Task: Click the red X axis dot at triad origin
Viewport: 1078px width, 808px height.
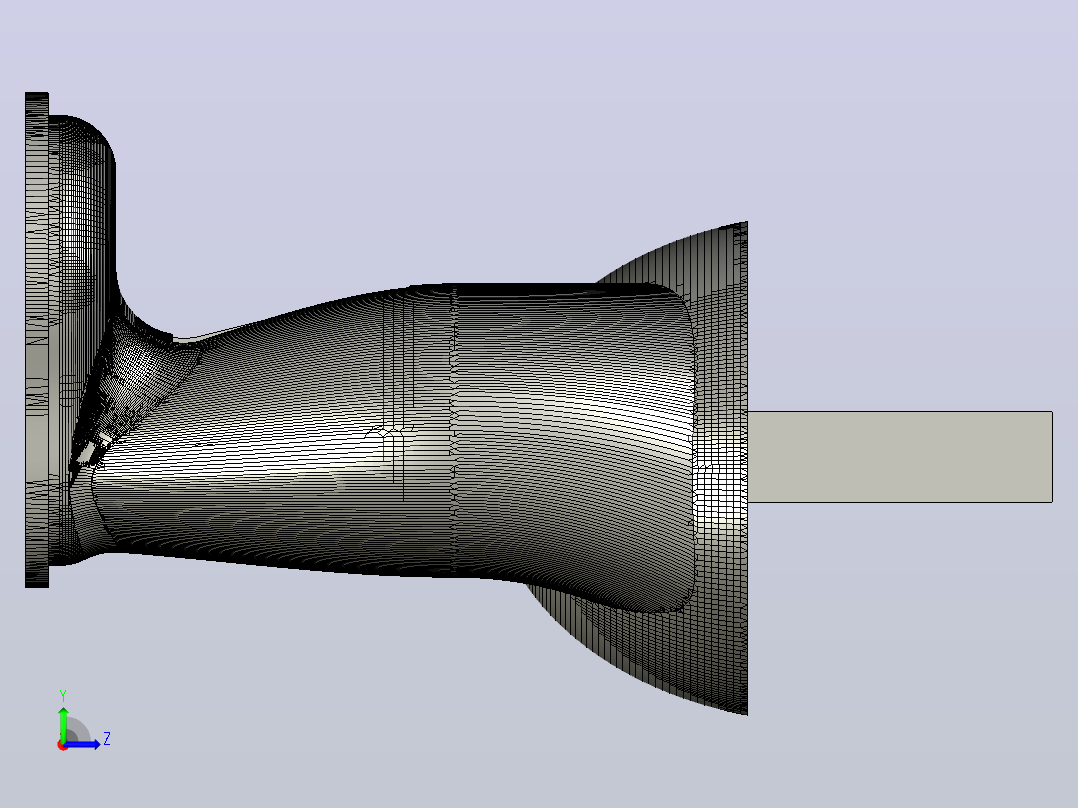Action: pyautogui.click(x=63, y=746)
